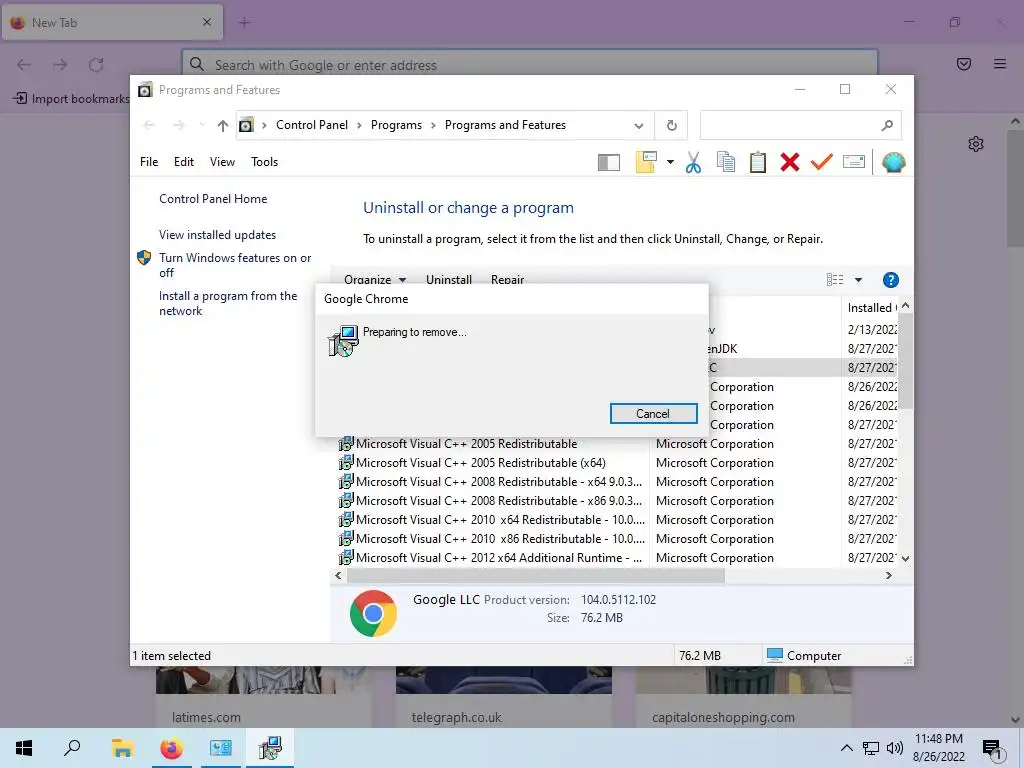The width and height of the screenshot is (1024, 768).
Task: Open Control Panel Home link
Action: (x=213, y=199)
